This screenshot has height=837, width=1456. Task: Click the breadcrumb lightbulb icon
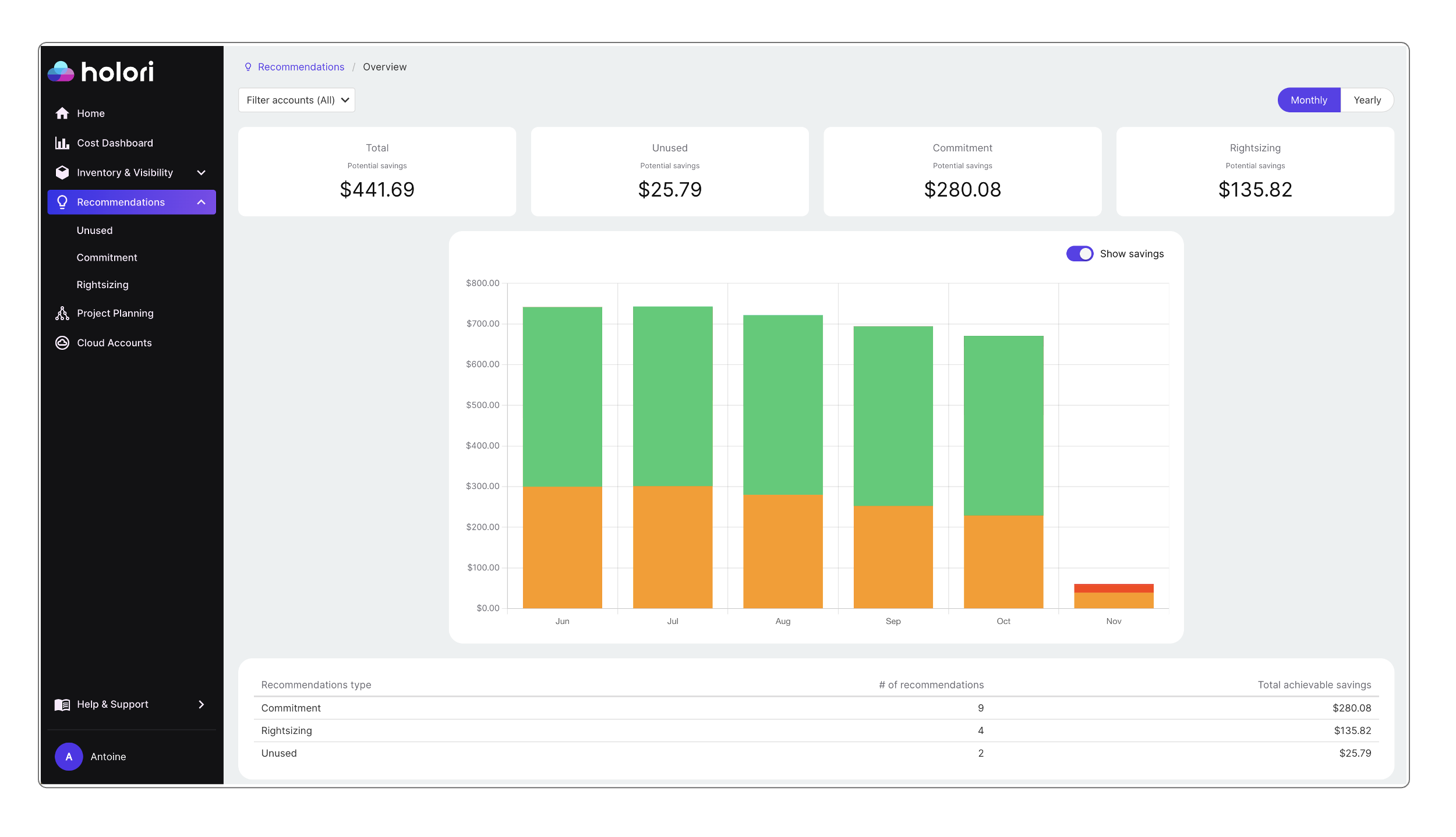(248, 67)
